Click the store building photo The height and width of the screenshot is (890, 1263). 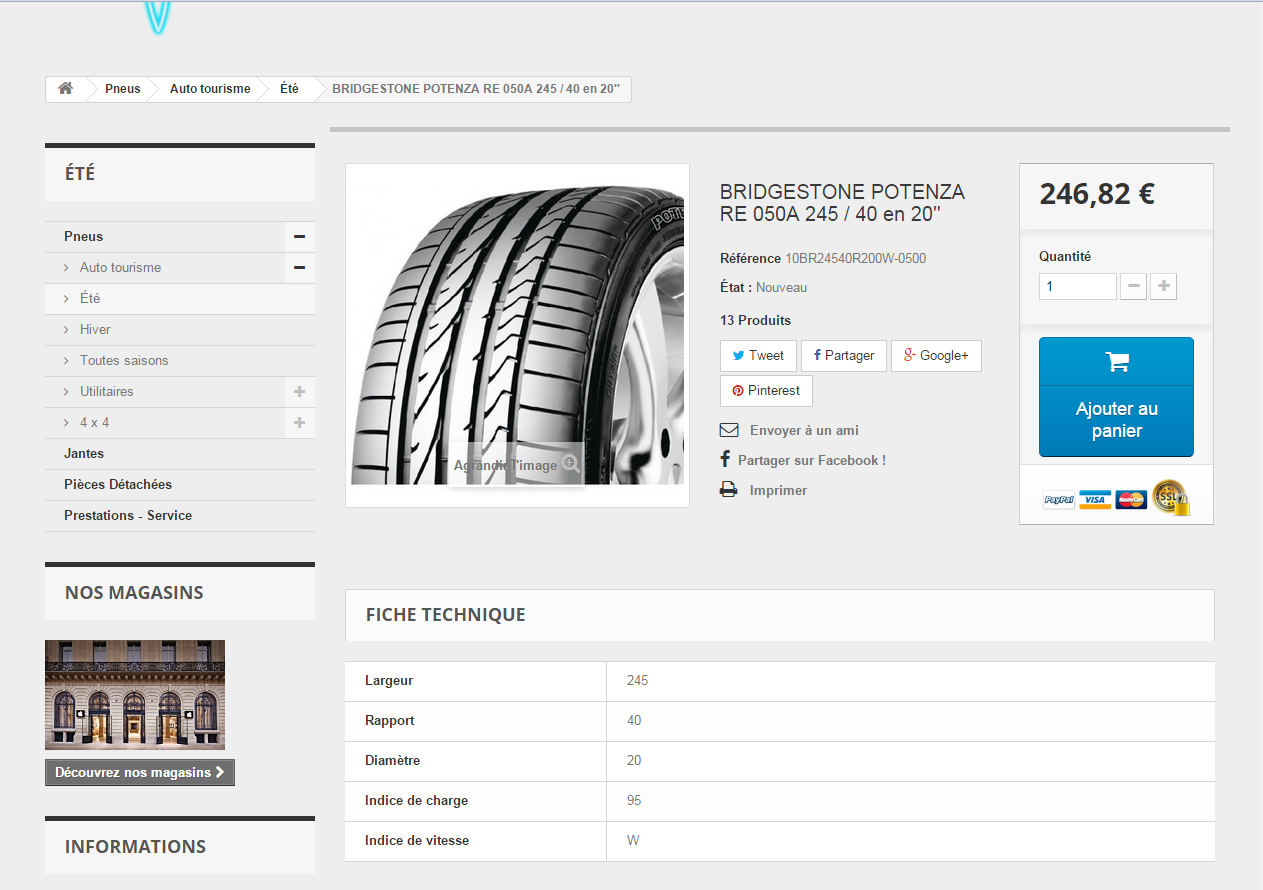click(x=135, y=695)
